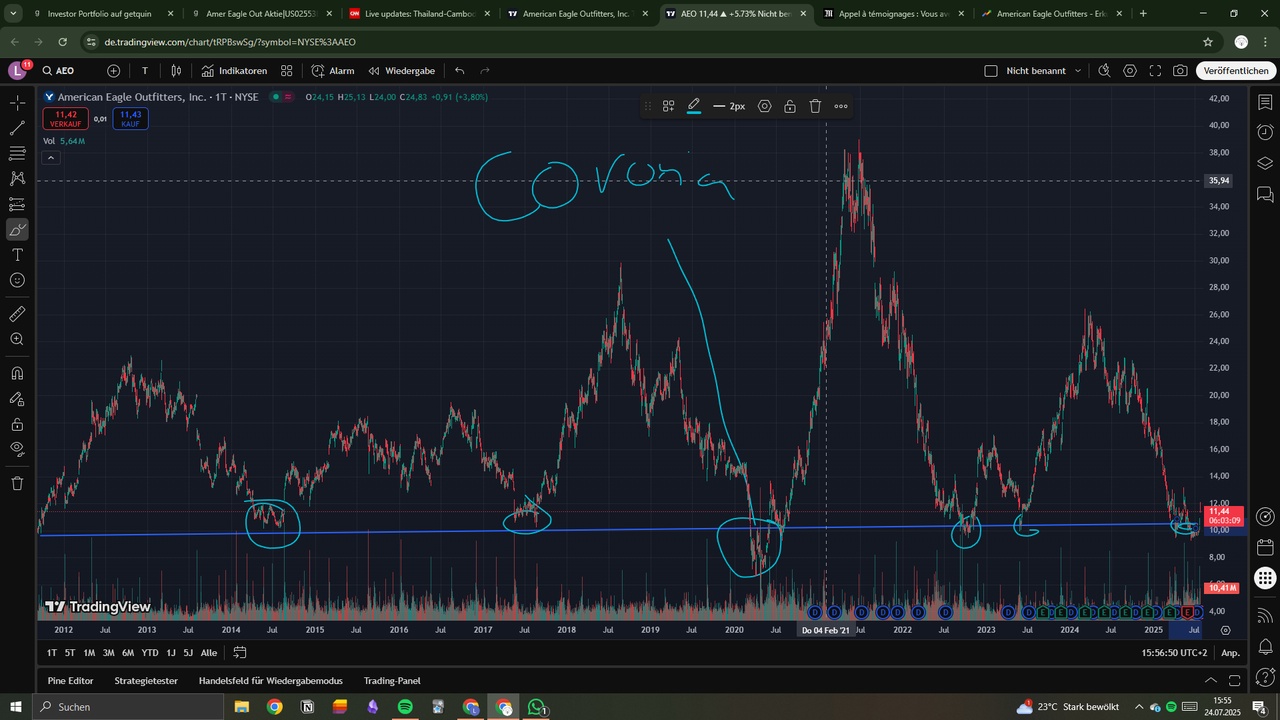Open Spotify from the Windows taskbar
Screen dimensions: 1280x720
click(x=405, y=707)
